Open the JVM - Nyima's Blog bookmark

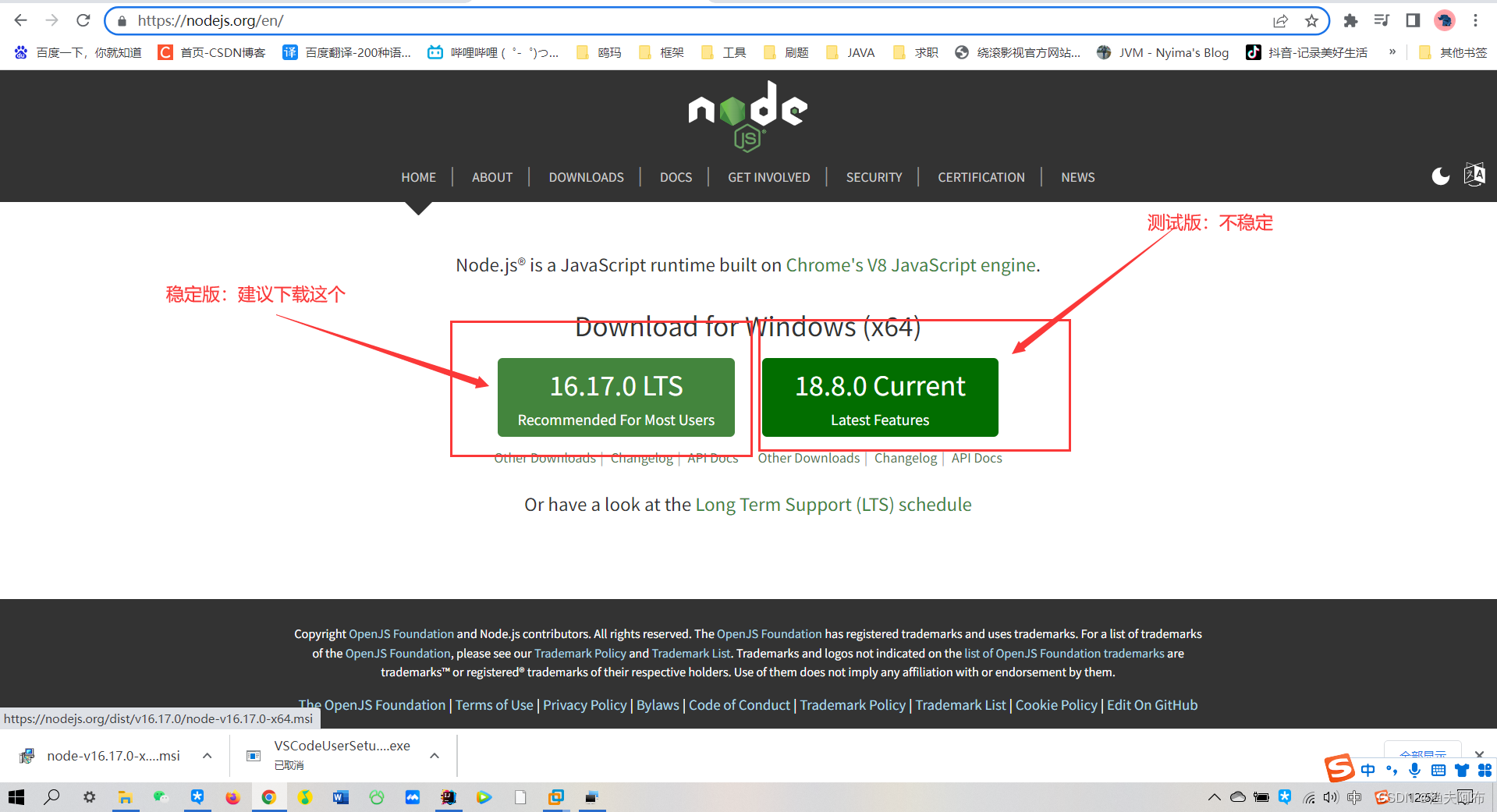point(1162,52)
